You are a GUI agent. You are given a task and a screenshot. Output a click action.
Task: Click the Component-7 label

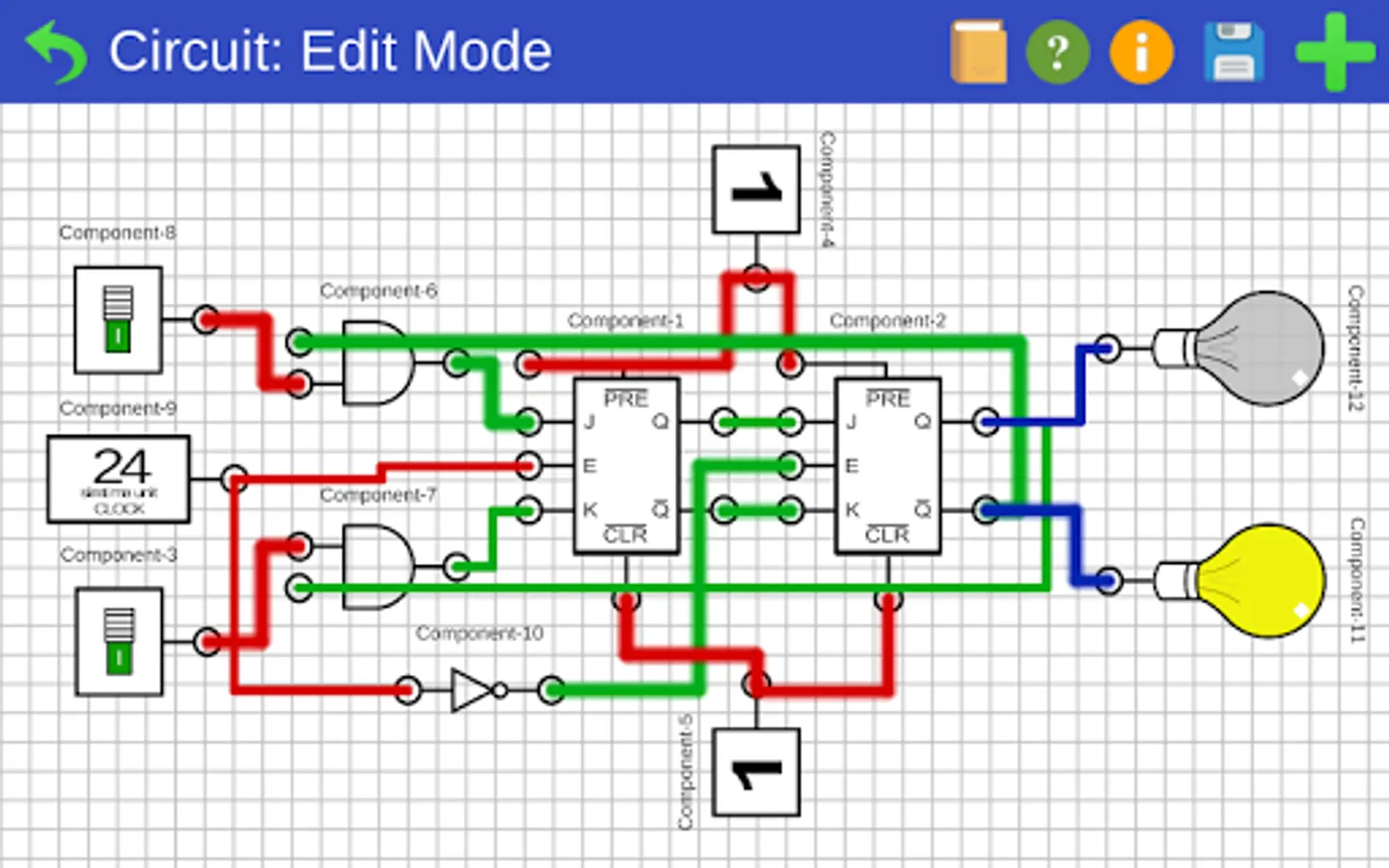[378, 495]
